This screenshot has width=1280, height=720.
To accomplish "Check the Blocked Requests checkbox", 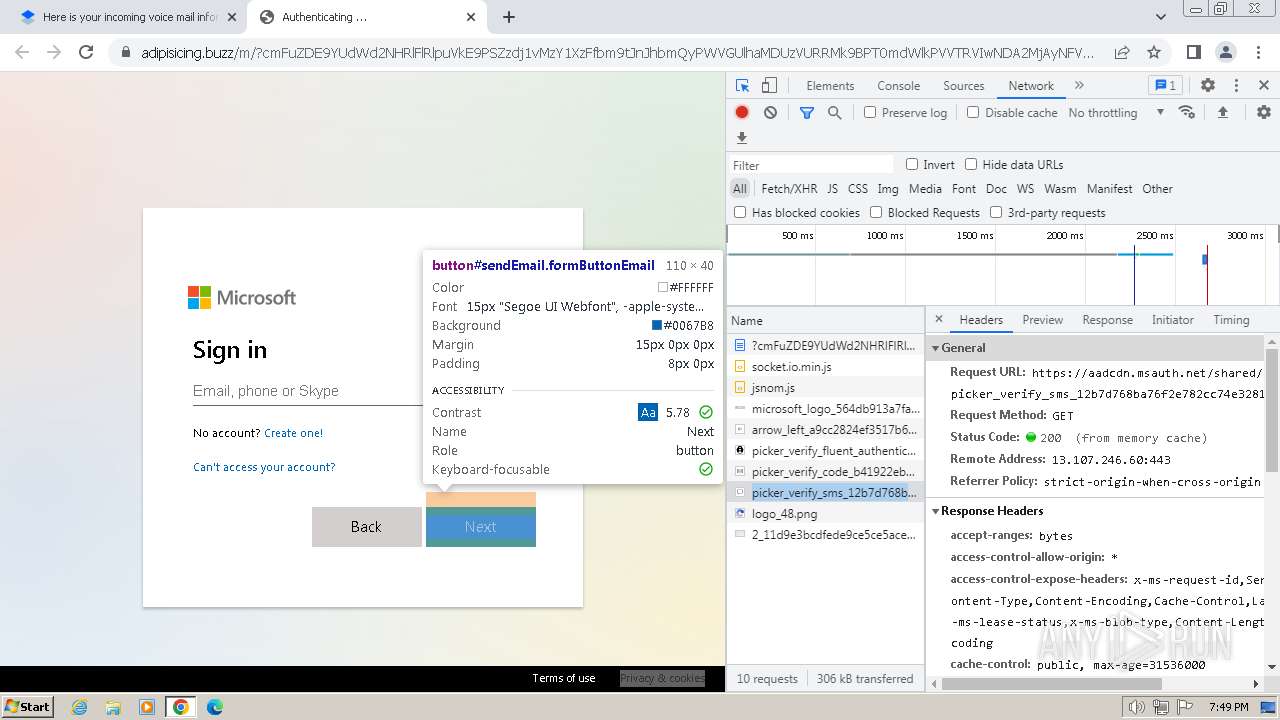I will pyautogui.click(x=876, y=212).
